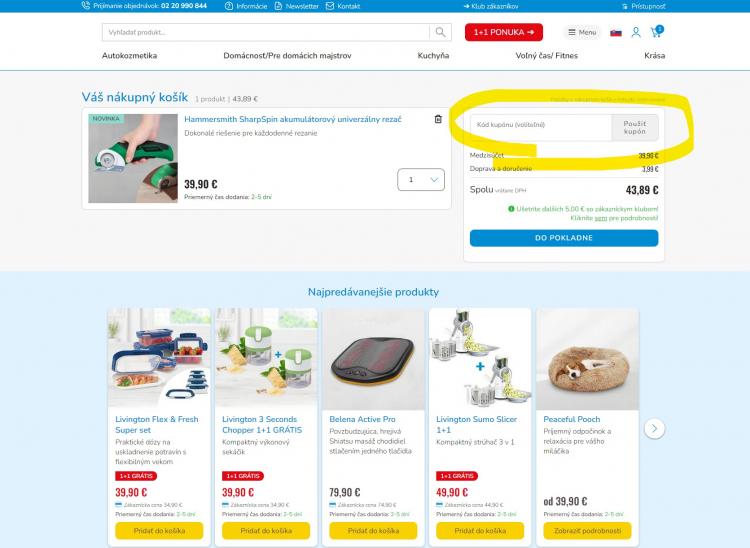This screenshot has width=750, height=548.
Task: Click the phone icon for orders
Action: point(86,6)
